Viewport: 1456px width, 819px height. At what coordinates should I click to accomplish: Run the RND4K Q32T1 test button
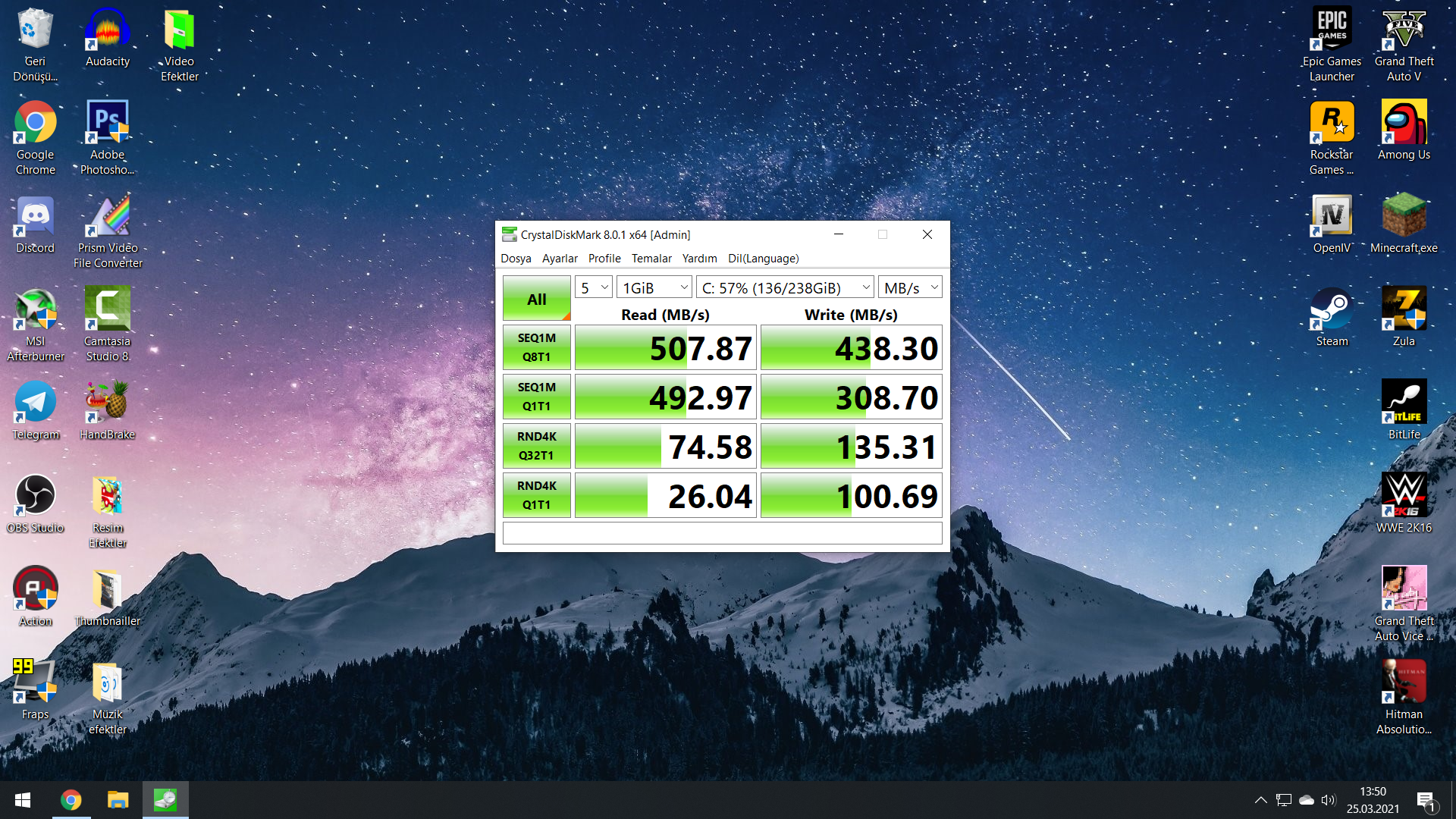(x=536, y=446)
